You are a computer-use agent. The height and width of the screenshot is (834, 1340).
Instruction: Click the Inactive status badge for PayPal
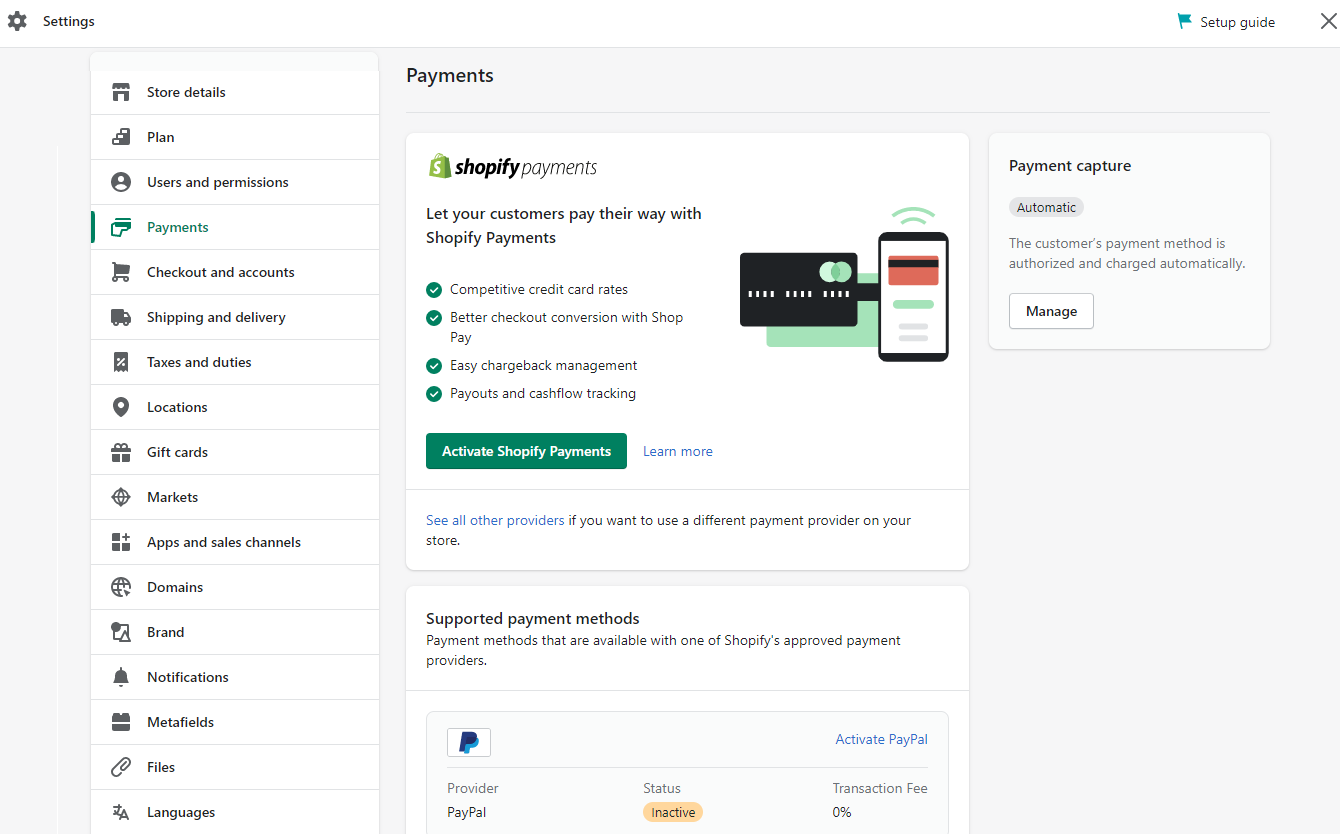click(x=673, y=812)
